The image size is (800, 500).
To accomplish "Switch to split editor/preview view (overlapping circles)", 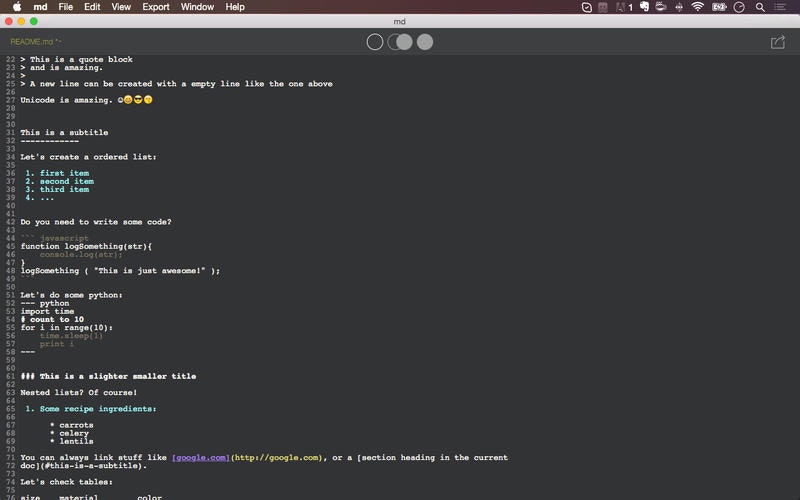I will click(x=399, y=42).
